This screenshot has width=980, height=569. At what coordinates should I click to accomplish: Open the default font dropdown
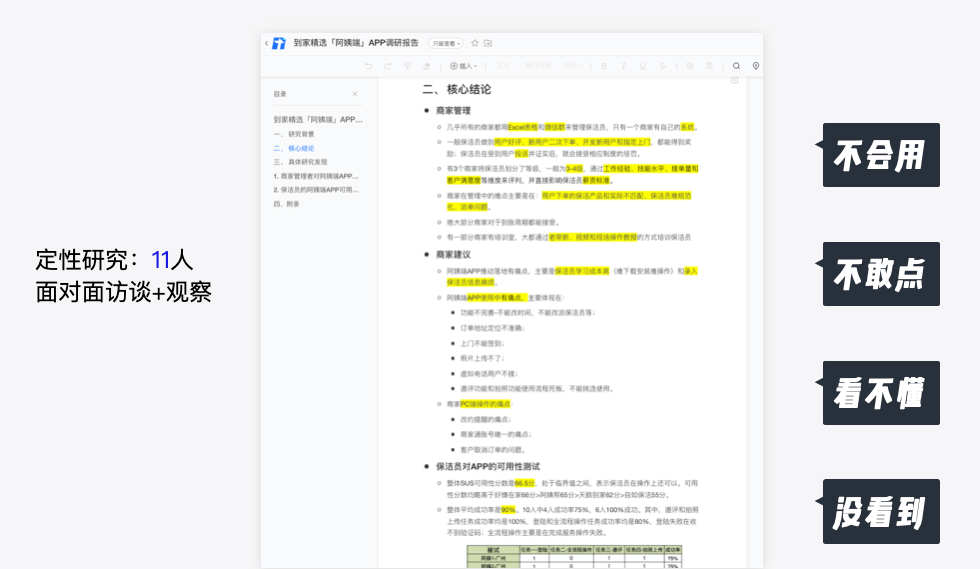click(x=541, y=66)
